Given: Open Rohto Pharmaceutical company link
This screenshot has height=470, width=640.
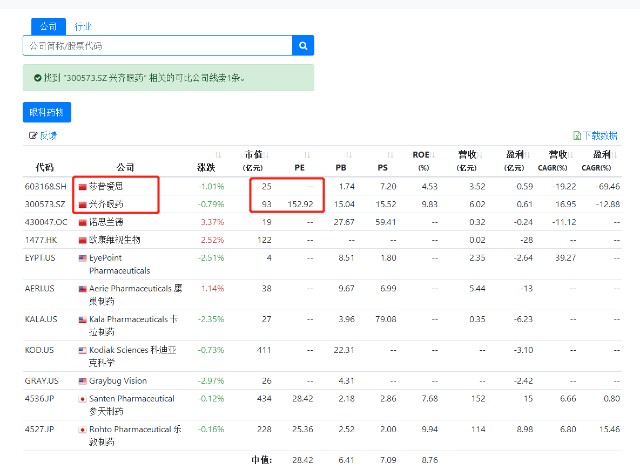Looking at the screenshot, I should coord(135,435).
